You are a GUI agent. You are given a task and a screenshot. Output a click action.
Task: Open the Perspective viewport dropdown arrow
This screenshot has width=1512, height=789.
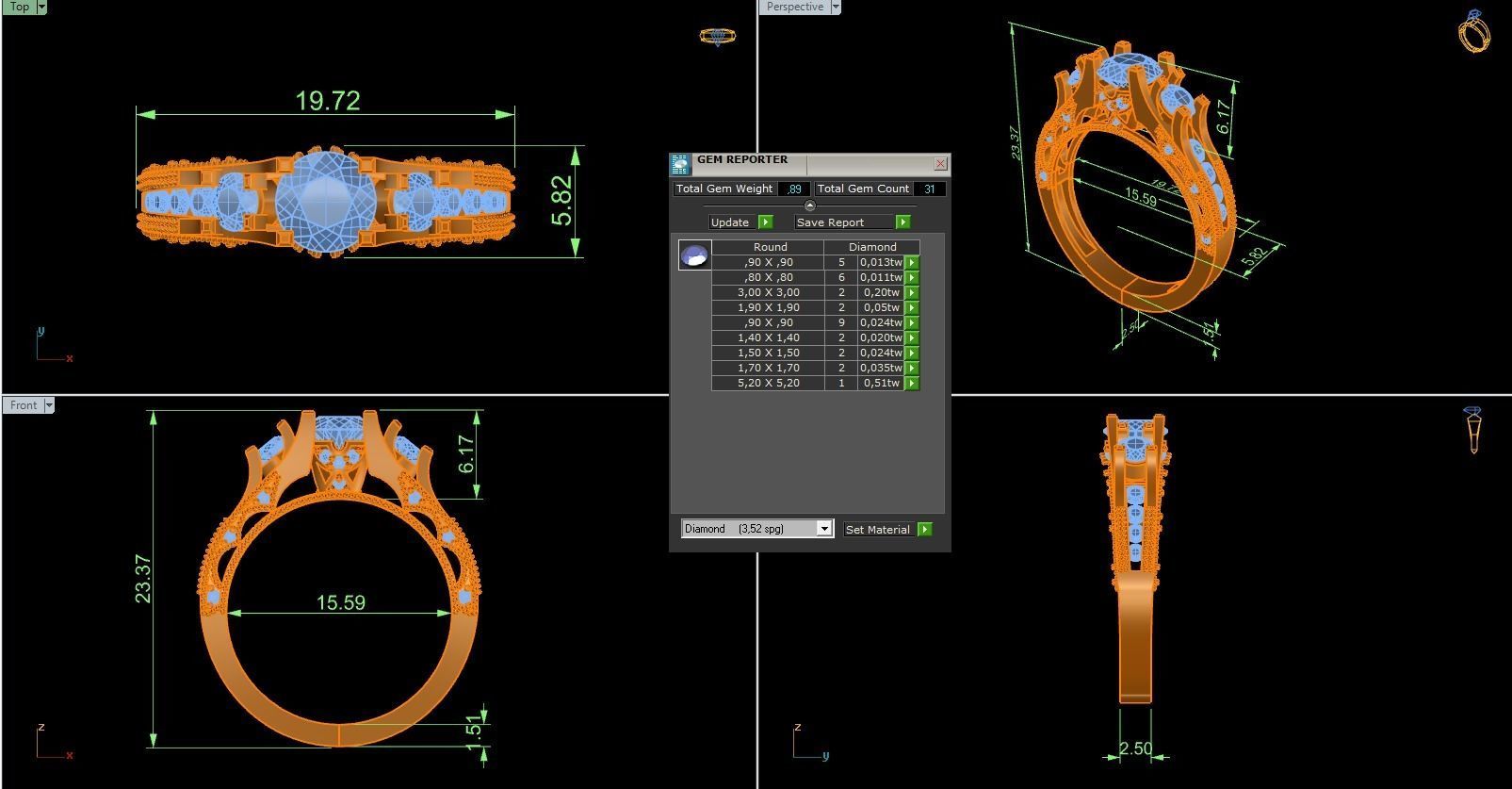click(835, 7)
